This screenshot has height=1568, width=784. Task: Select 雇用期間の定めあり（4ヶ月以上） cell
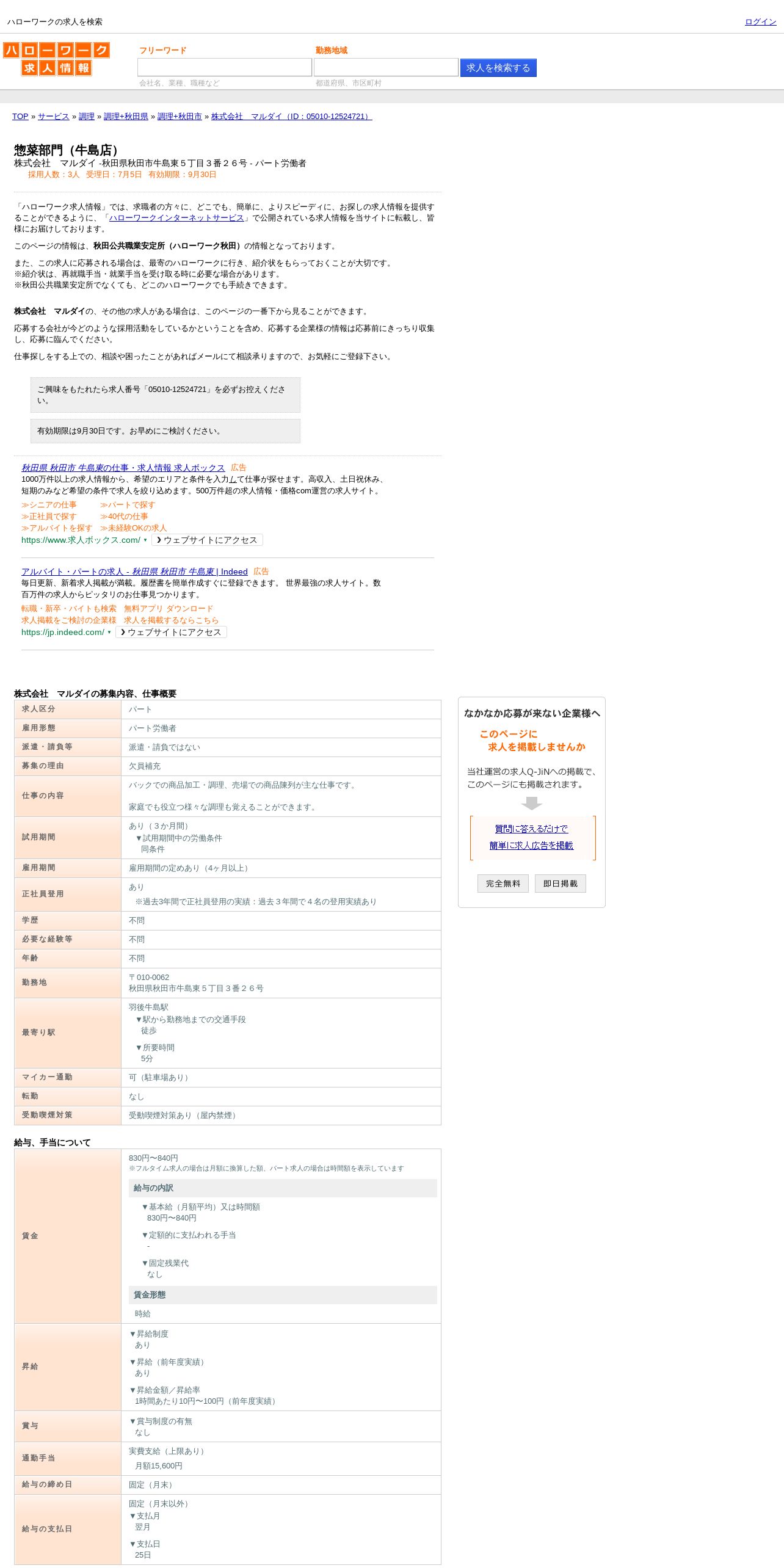pyautogui.click(x=281, y=868)
